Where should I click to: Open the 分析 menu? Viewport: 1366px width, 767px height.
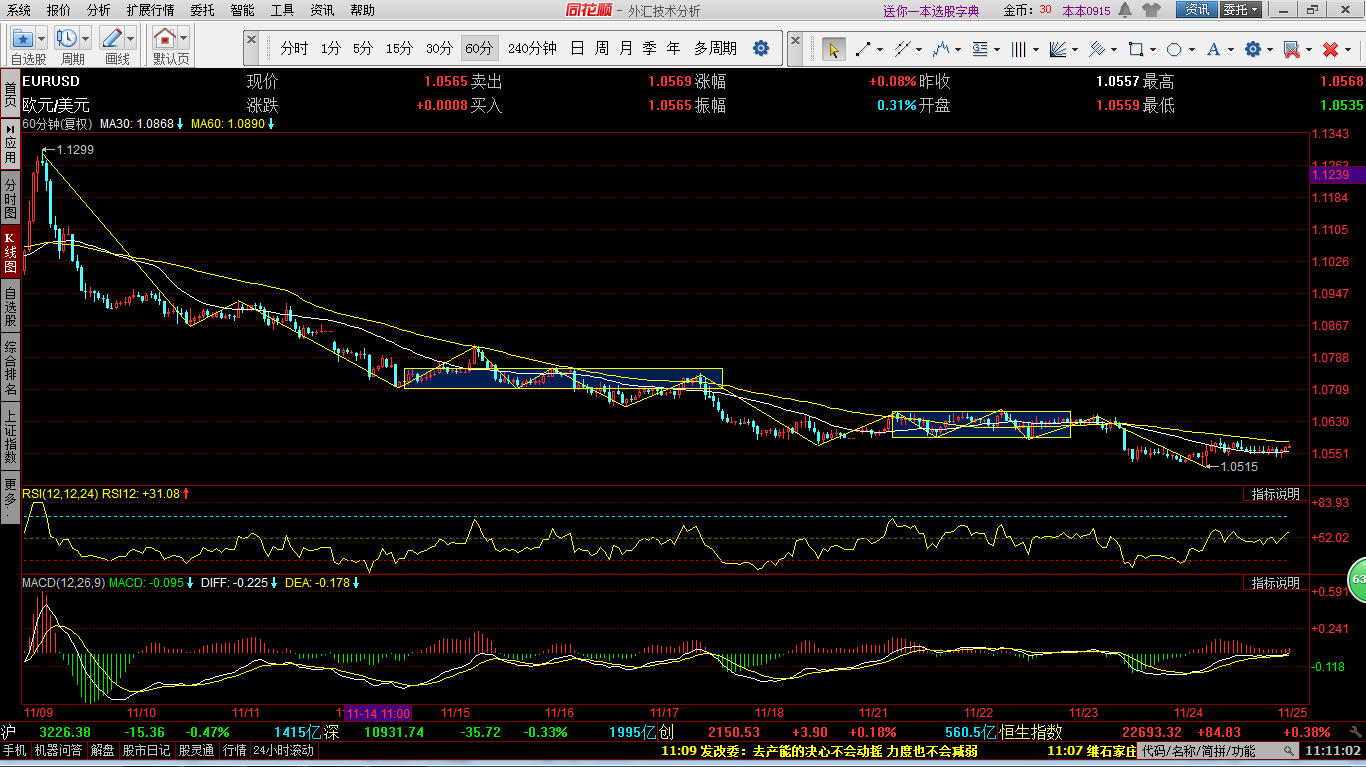(99, 10)
